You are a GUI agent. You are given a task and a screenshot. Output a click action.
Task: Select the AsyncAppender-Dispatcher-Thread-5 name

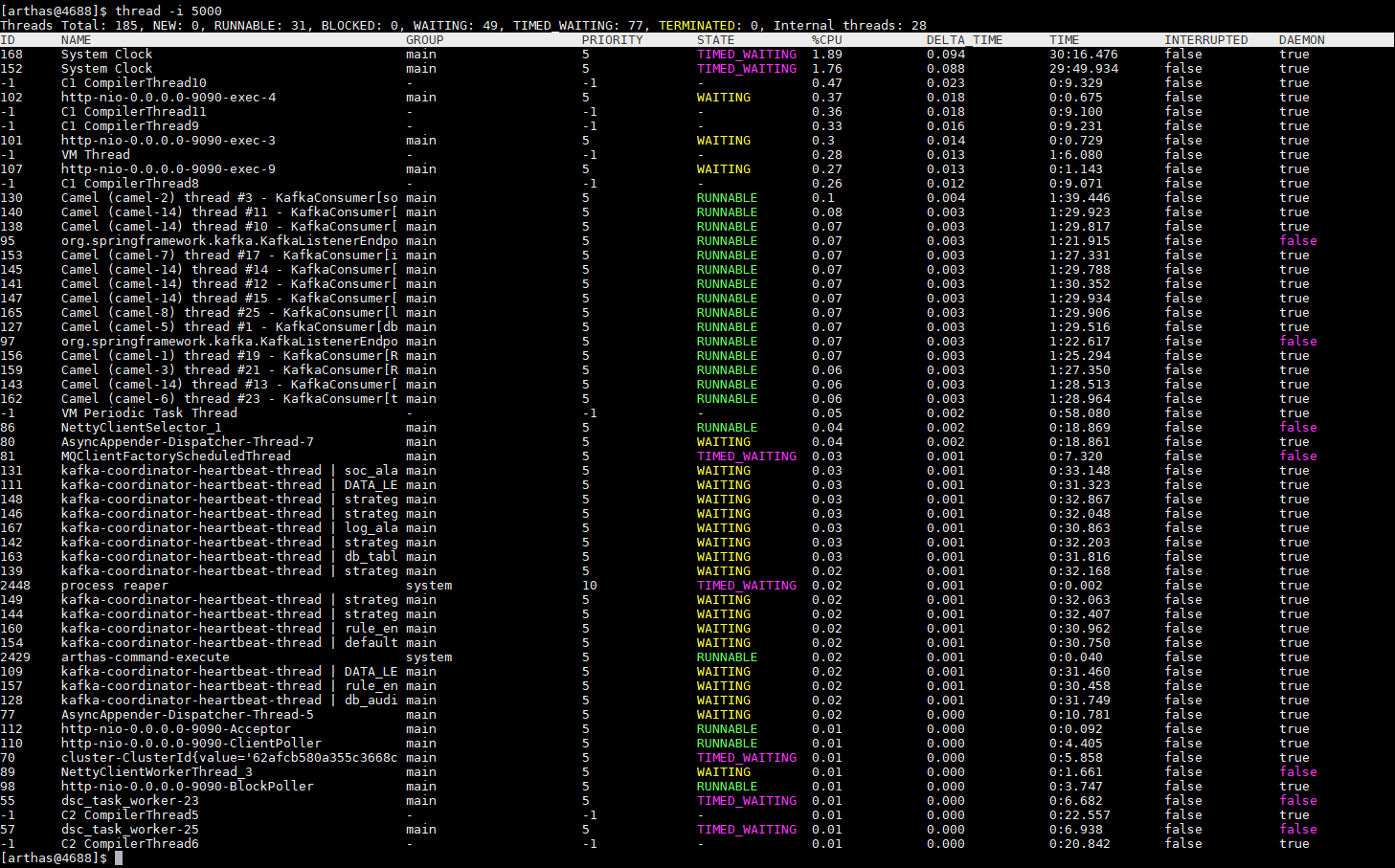pyautogui.click(x=188, y=715)
